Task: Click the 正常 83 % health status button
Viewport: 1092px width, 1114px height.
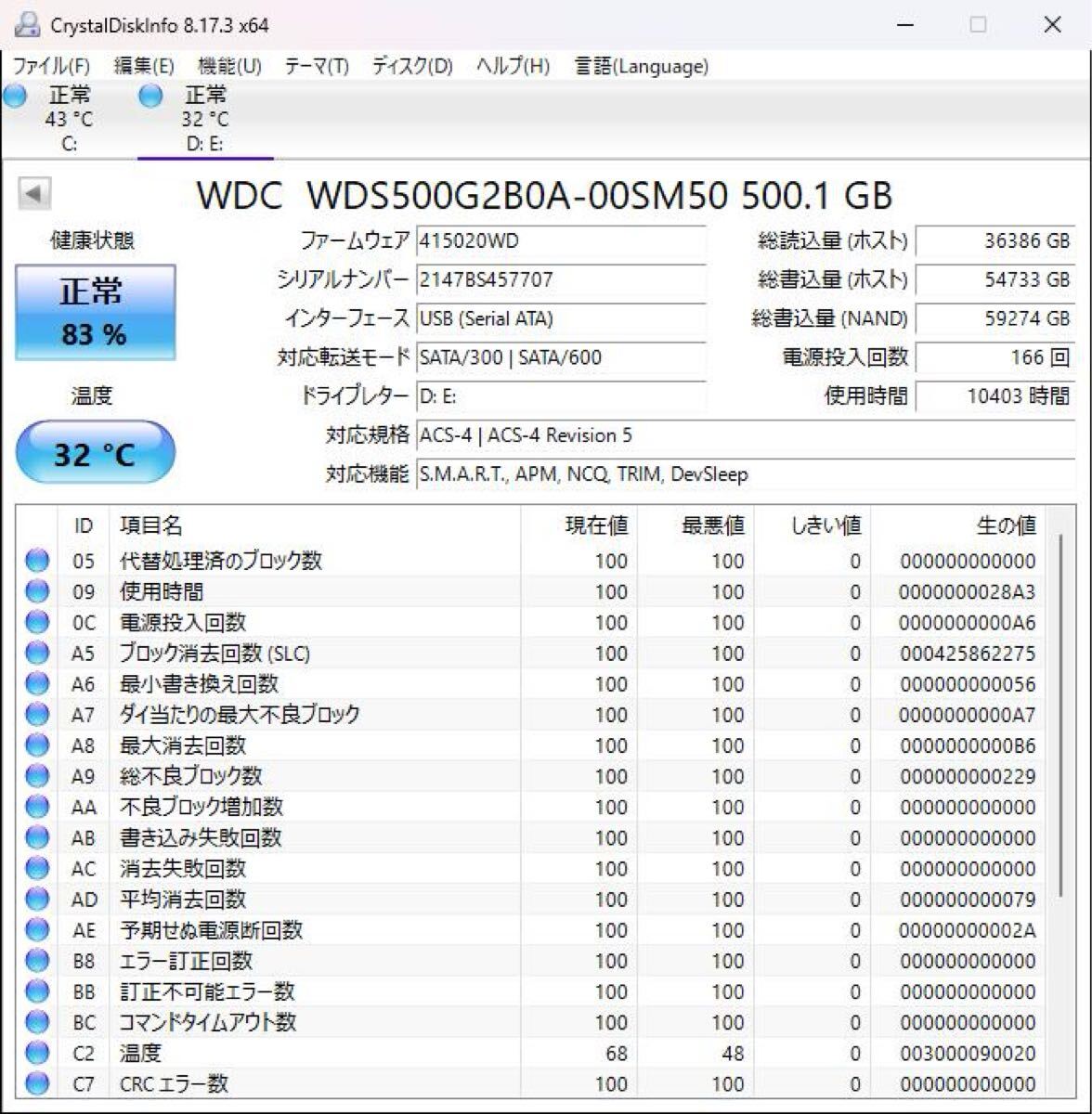Action: pyautogui.click(x=95, y=312)
